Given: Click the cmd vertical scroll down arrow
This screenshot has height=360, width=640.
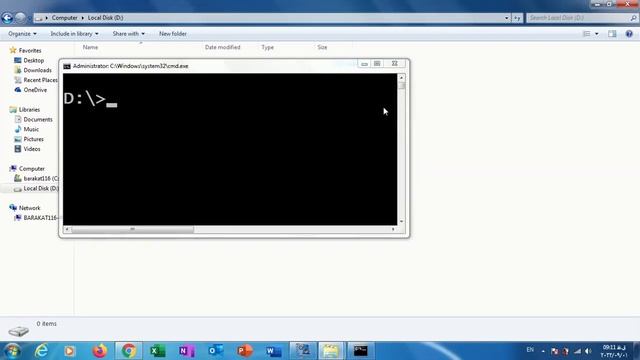Looking at the screenshot, I should [x=402, y=221].
